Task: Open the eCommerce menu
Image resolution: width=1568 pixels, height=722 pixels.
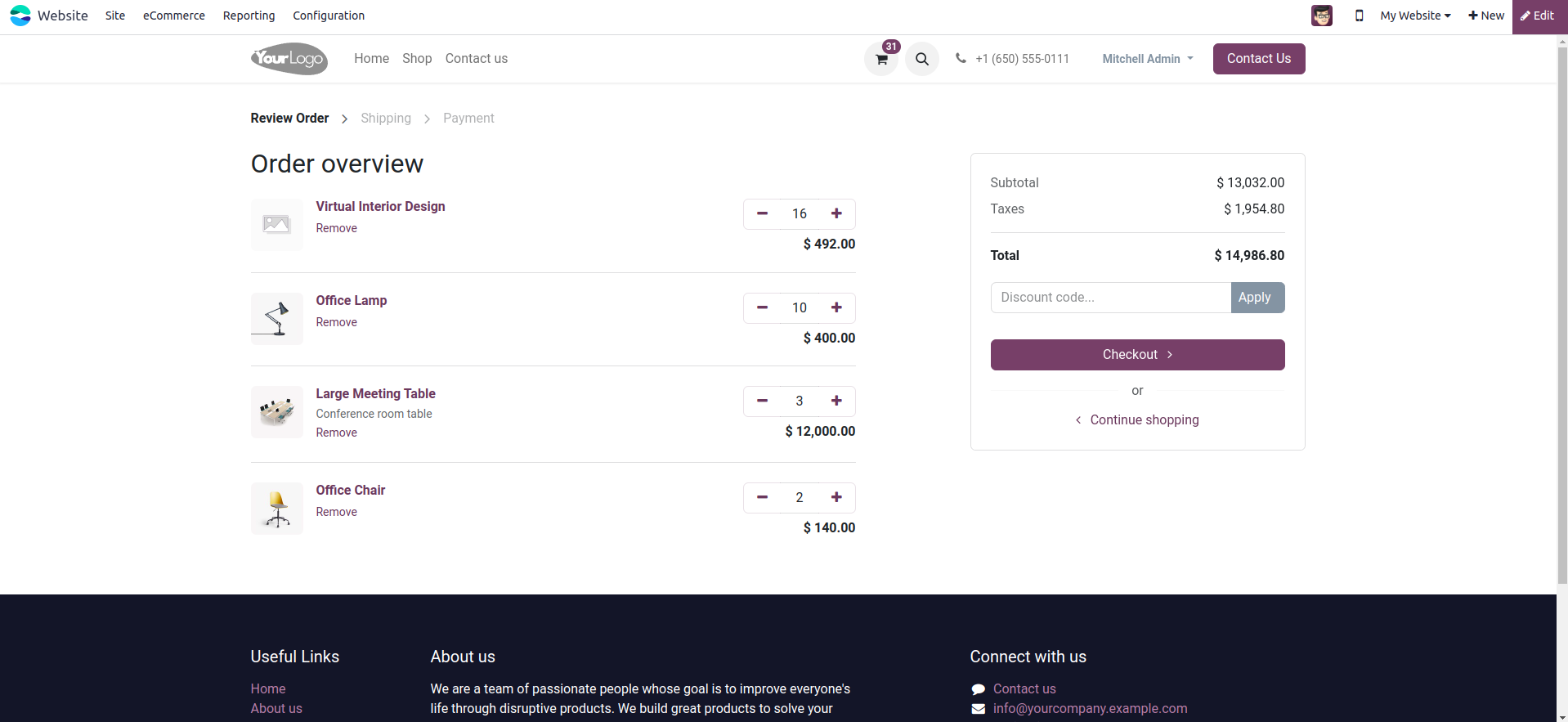Action: coord(174,16)
